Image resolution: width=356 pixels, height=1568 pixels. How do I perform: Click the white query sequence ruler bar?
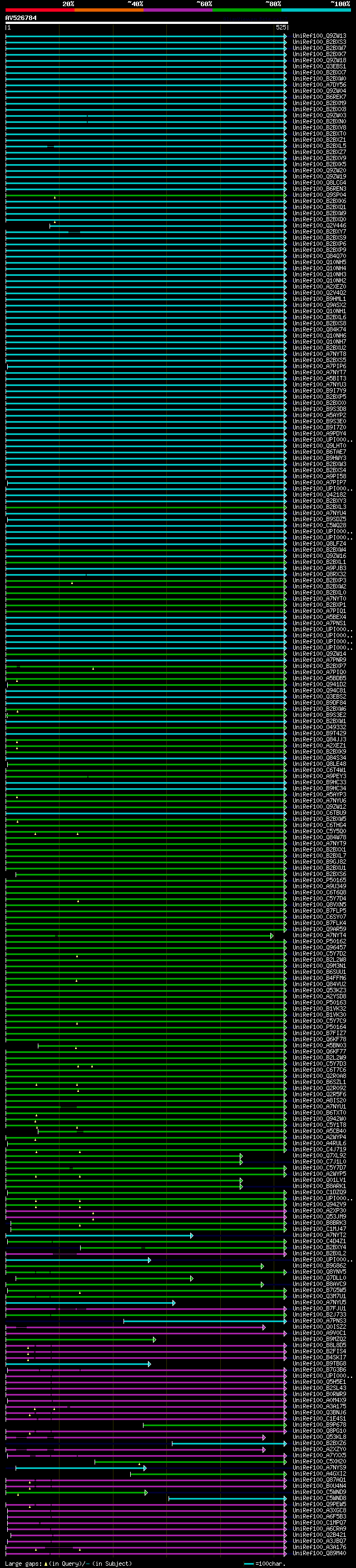pyautogui.click(x=147, y=23)
